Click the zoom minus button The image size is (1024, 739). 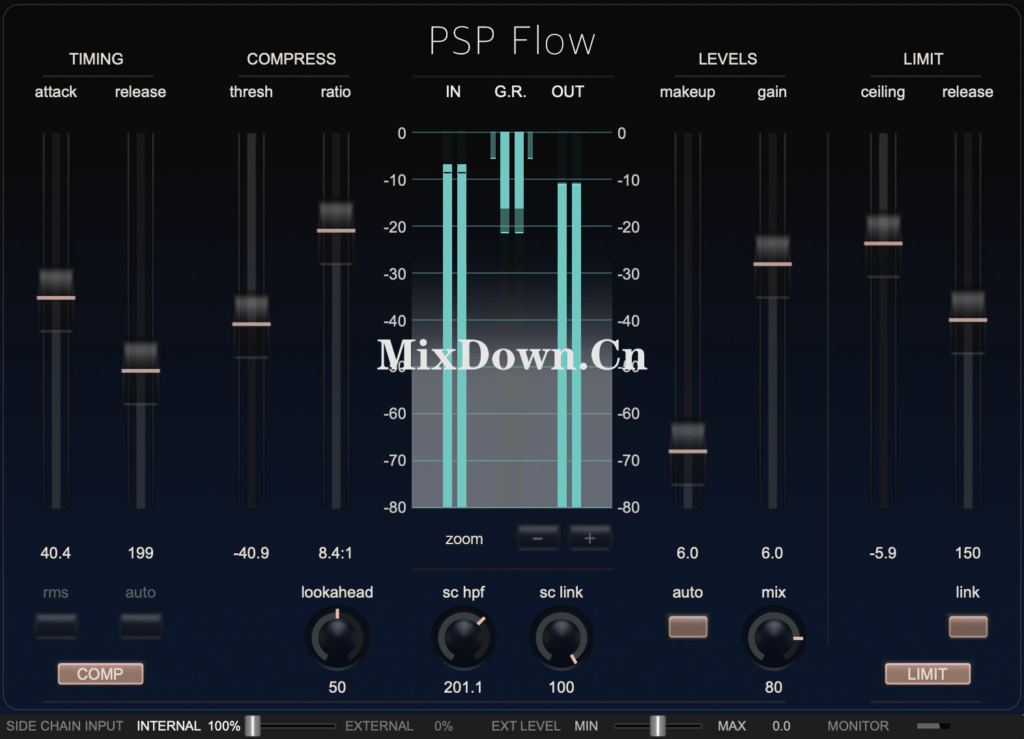click(x=537, y=539)
